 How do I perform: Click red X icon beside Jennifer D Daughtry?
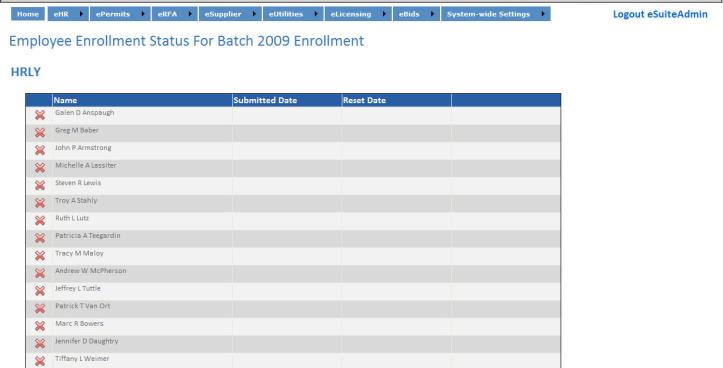coord(40,344)
